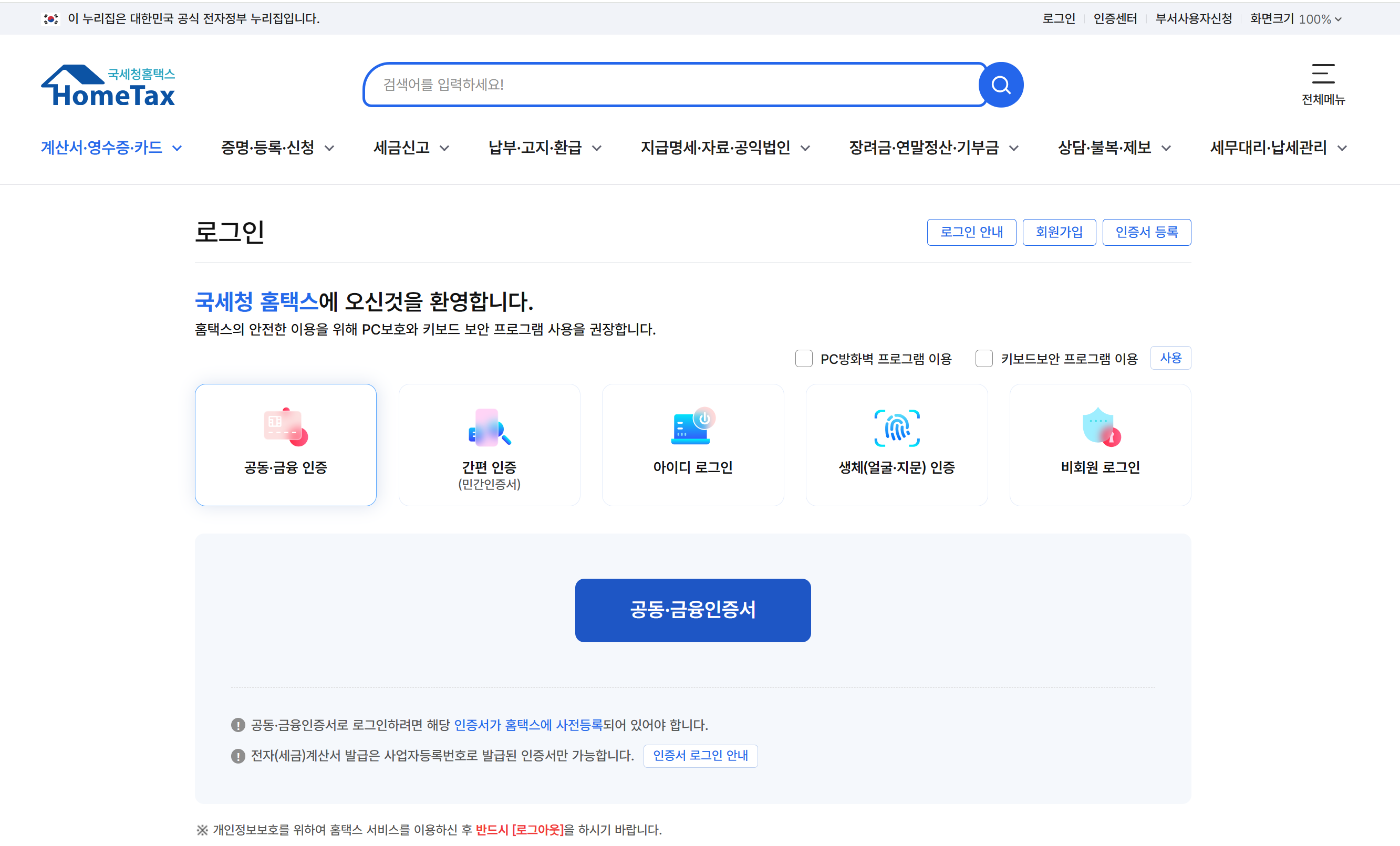Expand 계산서·영수증·카드 menu chevron
Screen dimensions: 1400x846
click(177, 148)
